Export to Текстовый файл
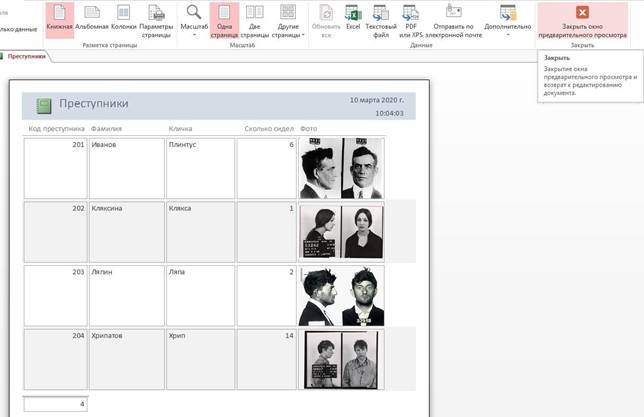The height and width of the screenshot is (417, 644). click(381, 21)
